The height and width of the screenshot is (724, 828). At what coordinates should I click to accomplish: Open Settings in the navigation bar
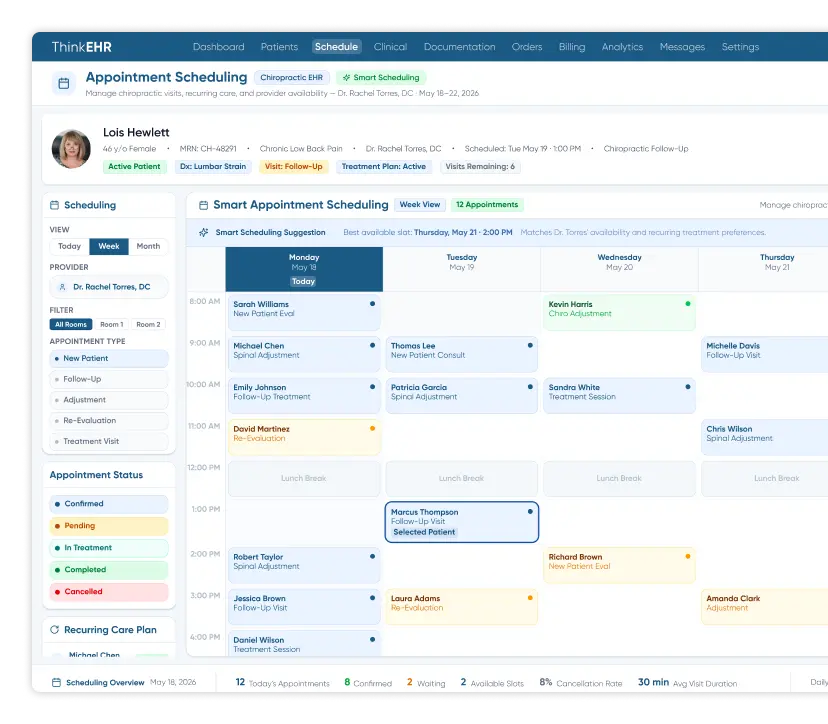(x=740, y=47)
